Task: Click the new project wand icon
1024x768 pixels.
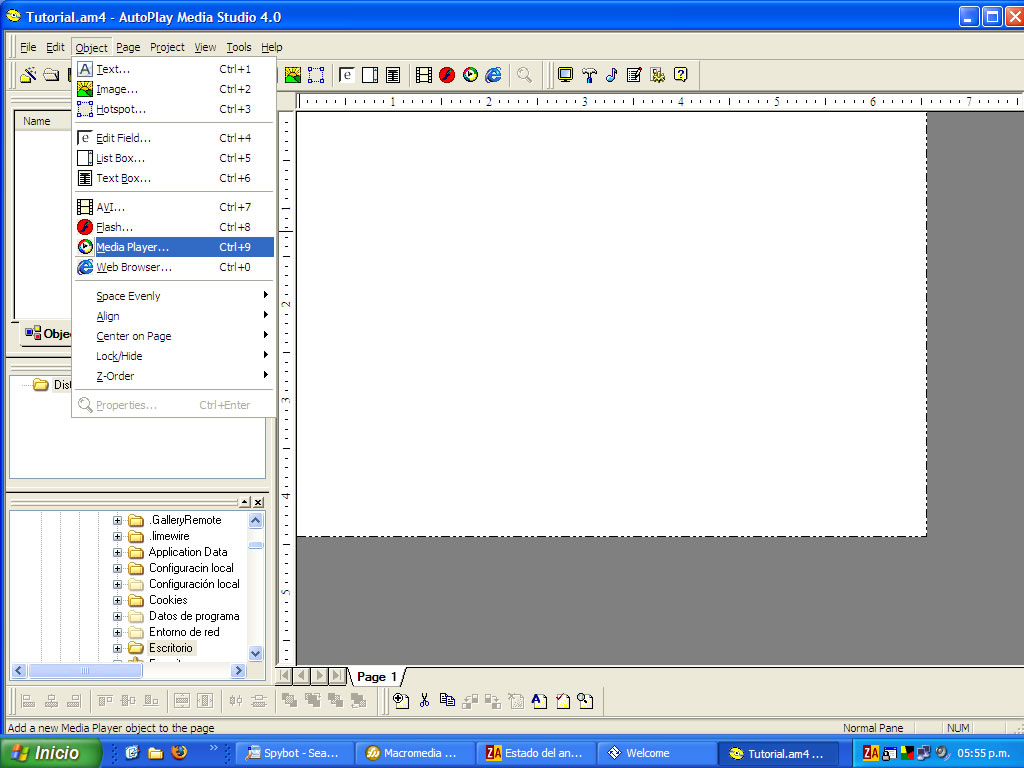Action: (x=28, y=75)
